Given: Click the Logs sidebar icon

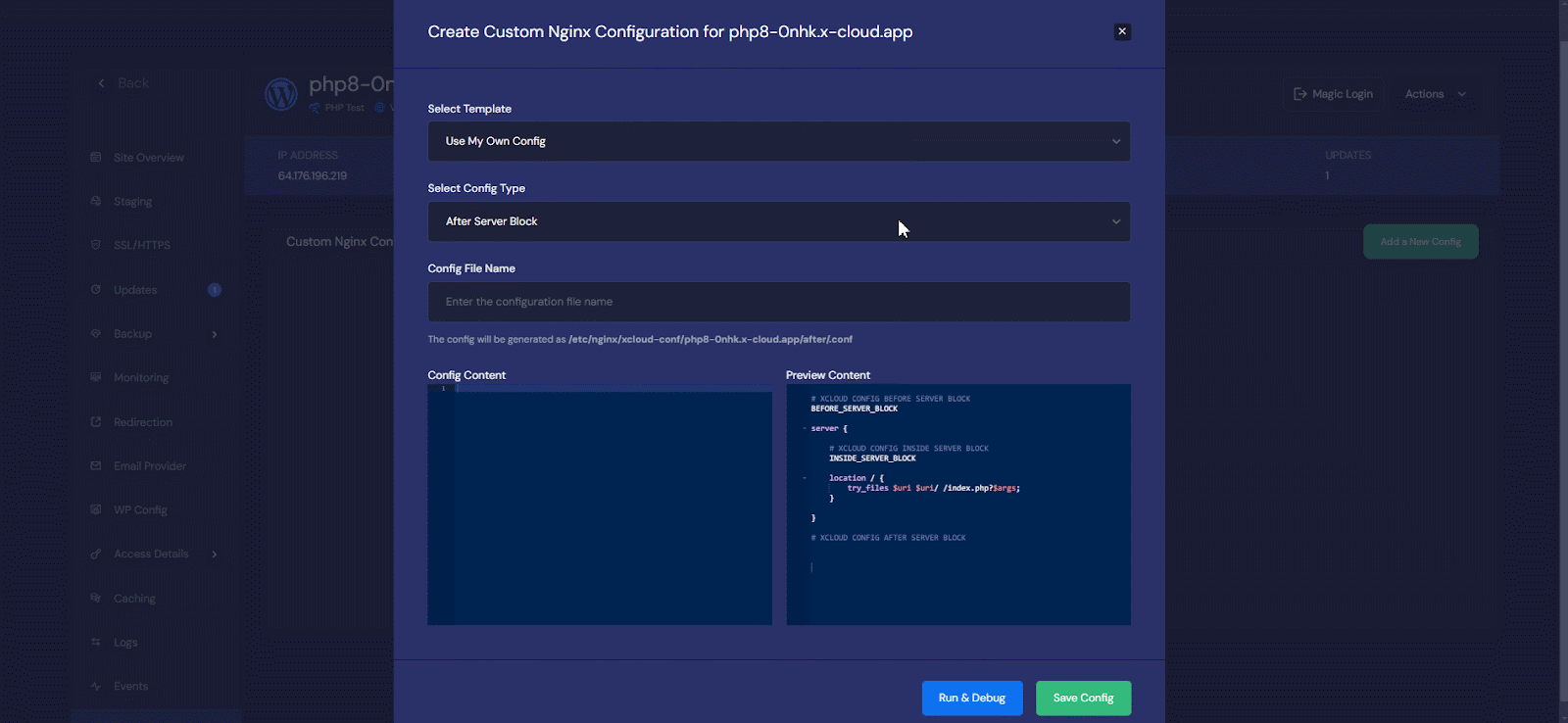Looking at the screenshot, I should pos(96,642).
